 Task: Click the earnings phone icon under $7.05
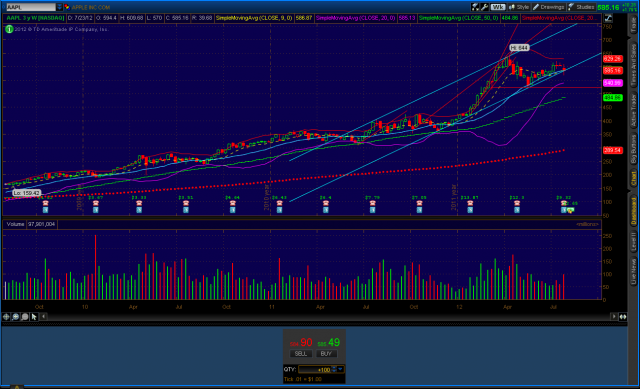point(419,203)
